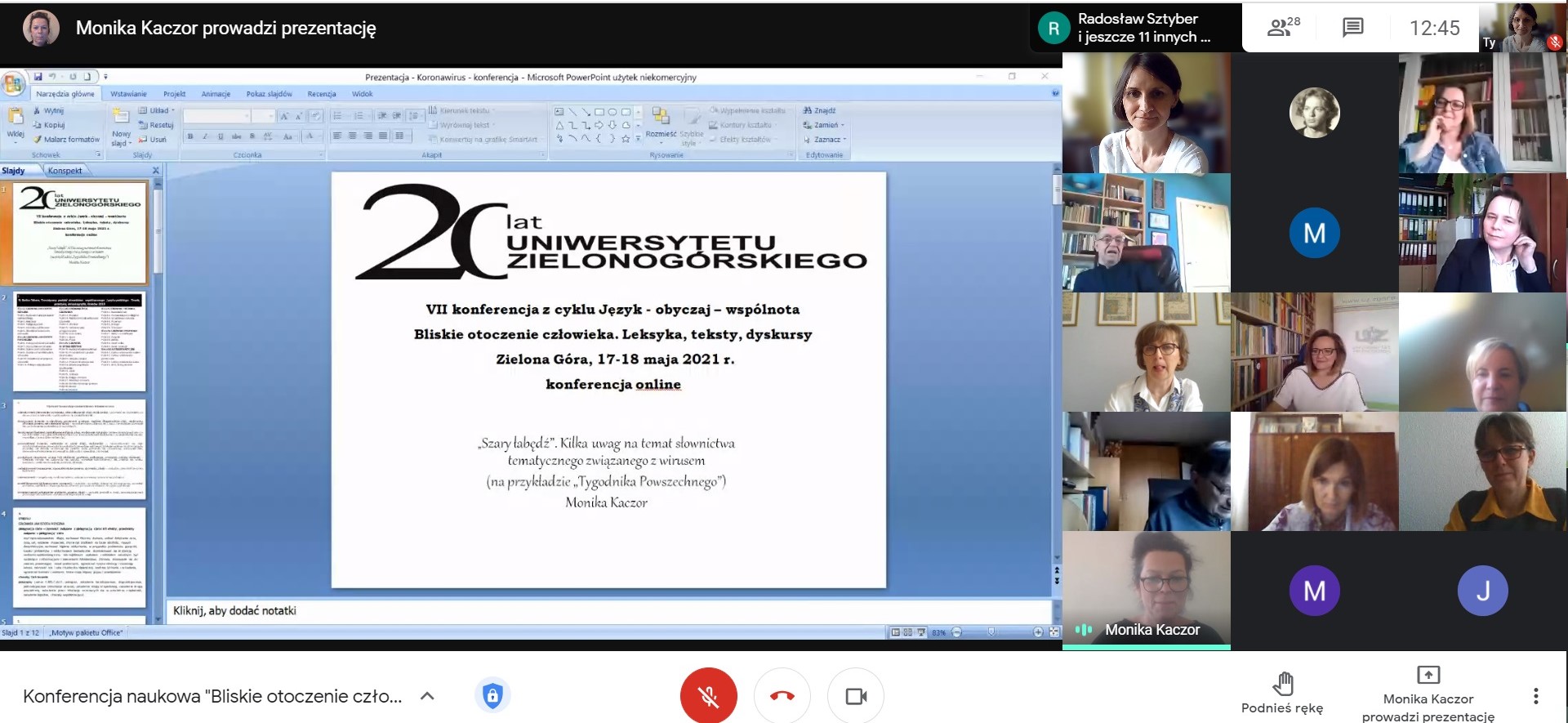This screenshot has width=1568, height=723.
Task: Click Monika Kaczor prowadzi prezentację button
Action: pos(1428,693)
